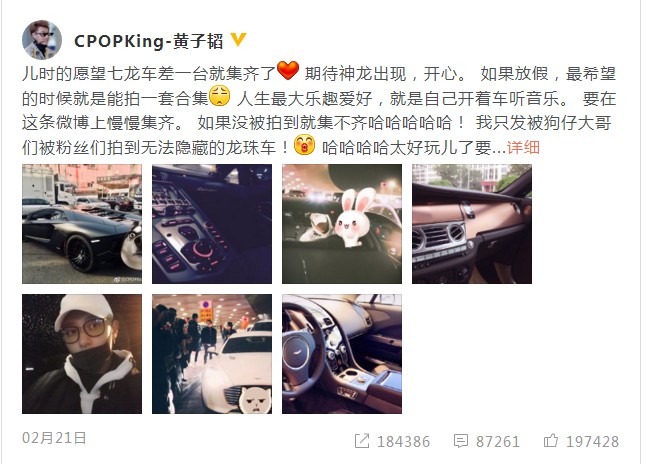Expand full post via 详细 link

523,148
